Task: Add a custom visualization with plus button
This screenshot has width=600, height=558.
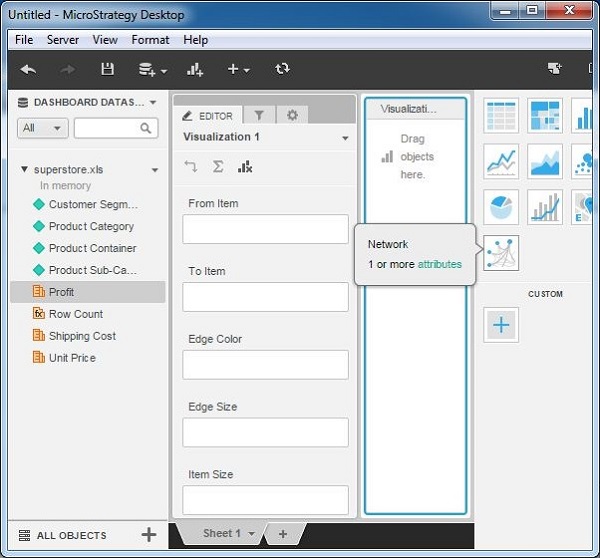Action: (501, 325)
